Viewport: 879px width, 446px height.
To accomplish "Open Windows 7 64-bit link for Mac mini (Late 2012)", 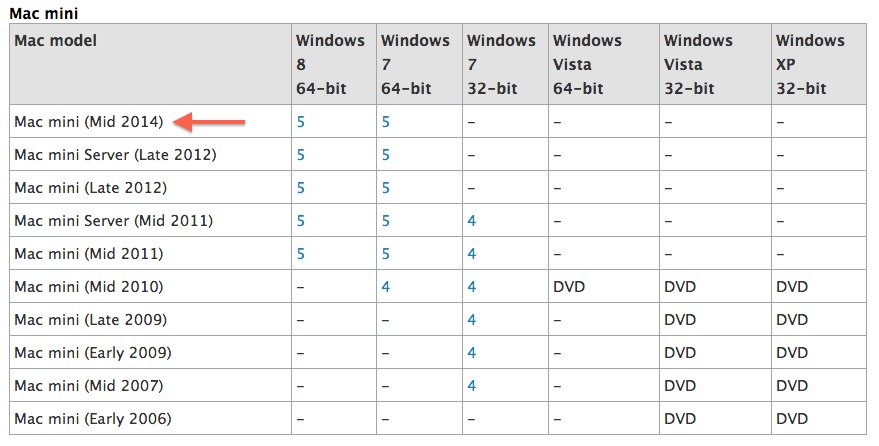I will [x=386, y=188].
